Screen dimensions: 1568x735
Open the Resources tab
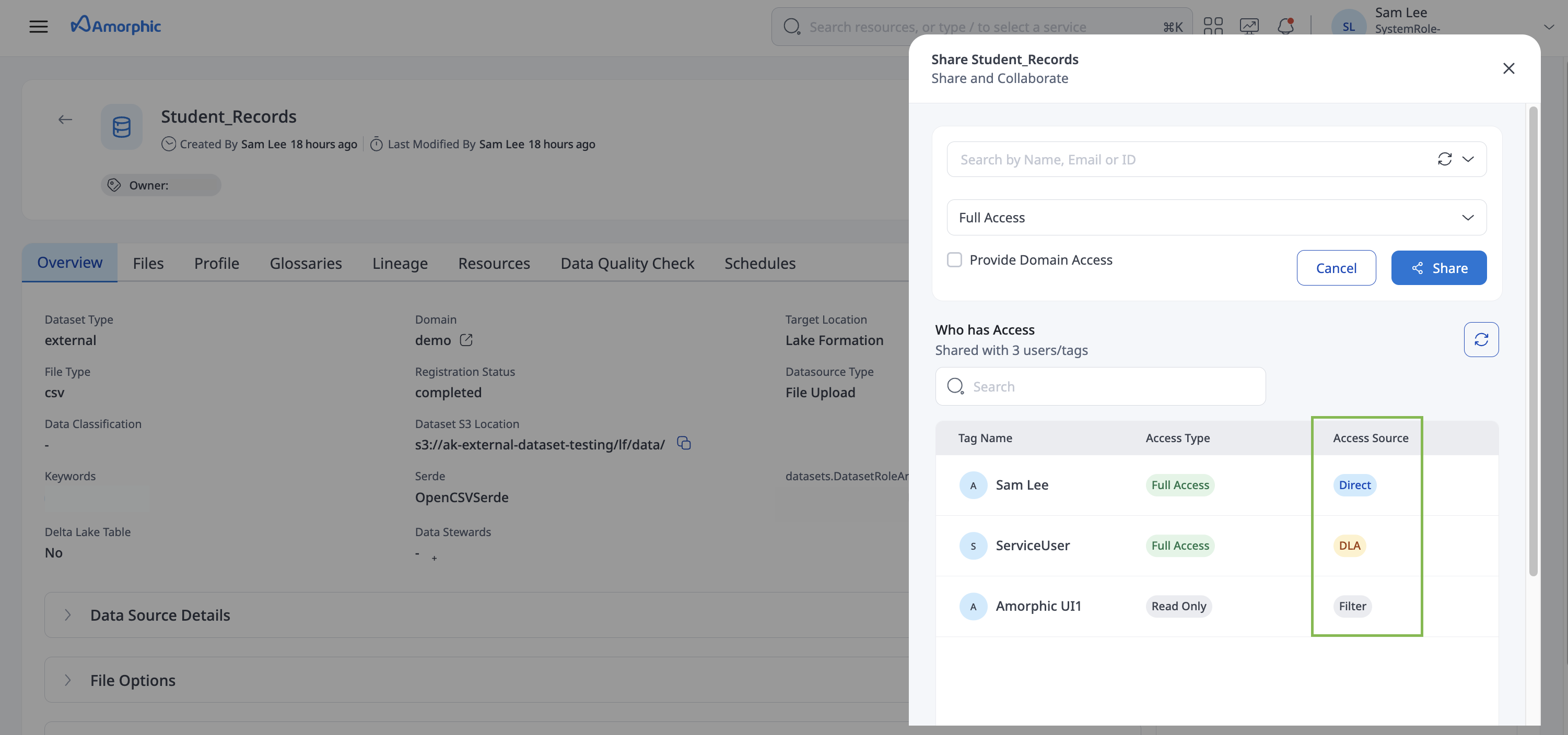[494, 263]
